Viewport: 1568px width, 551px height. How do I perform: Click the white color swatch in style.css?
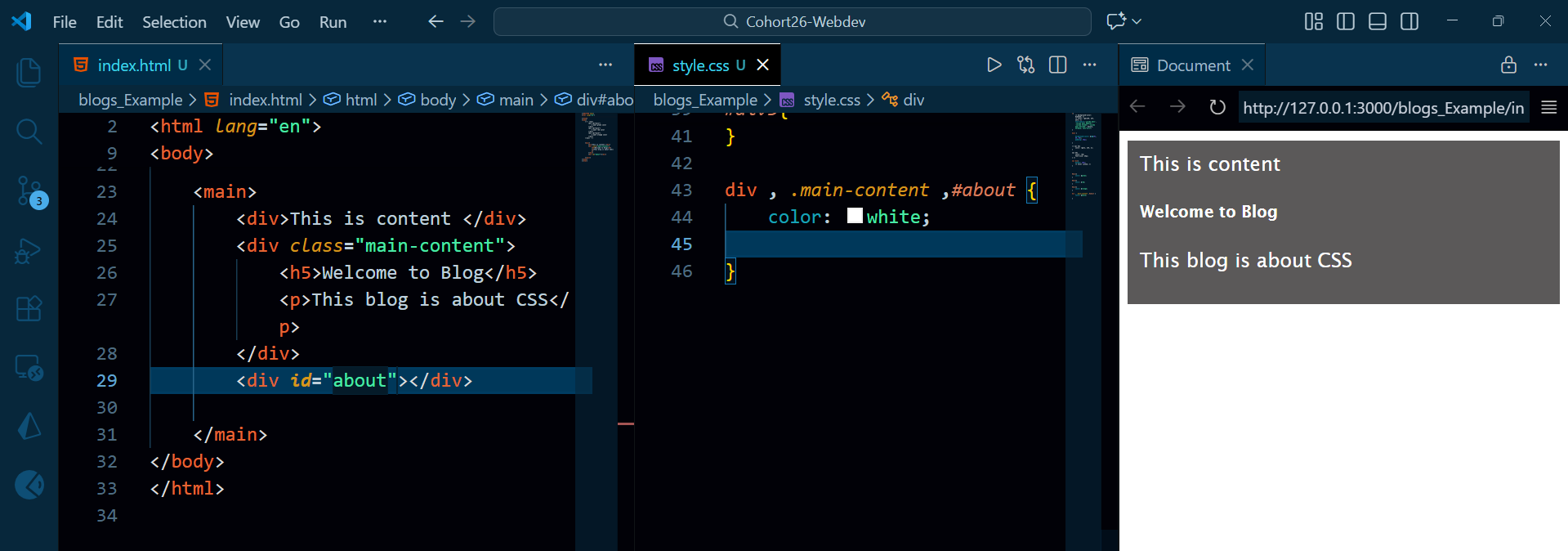tap(855, 216)
